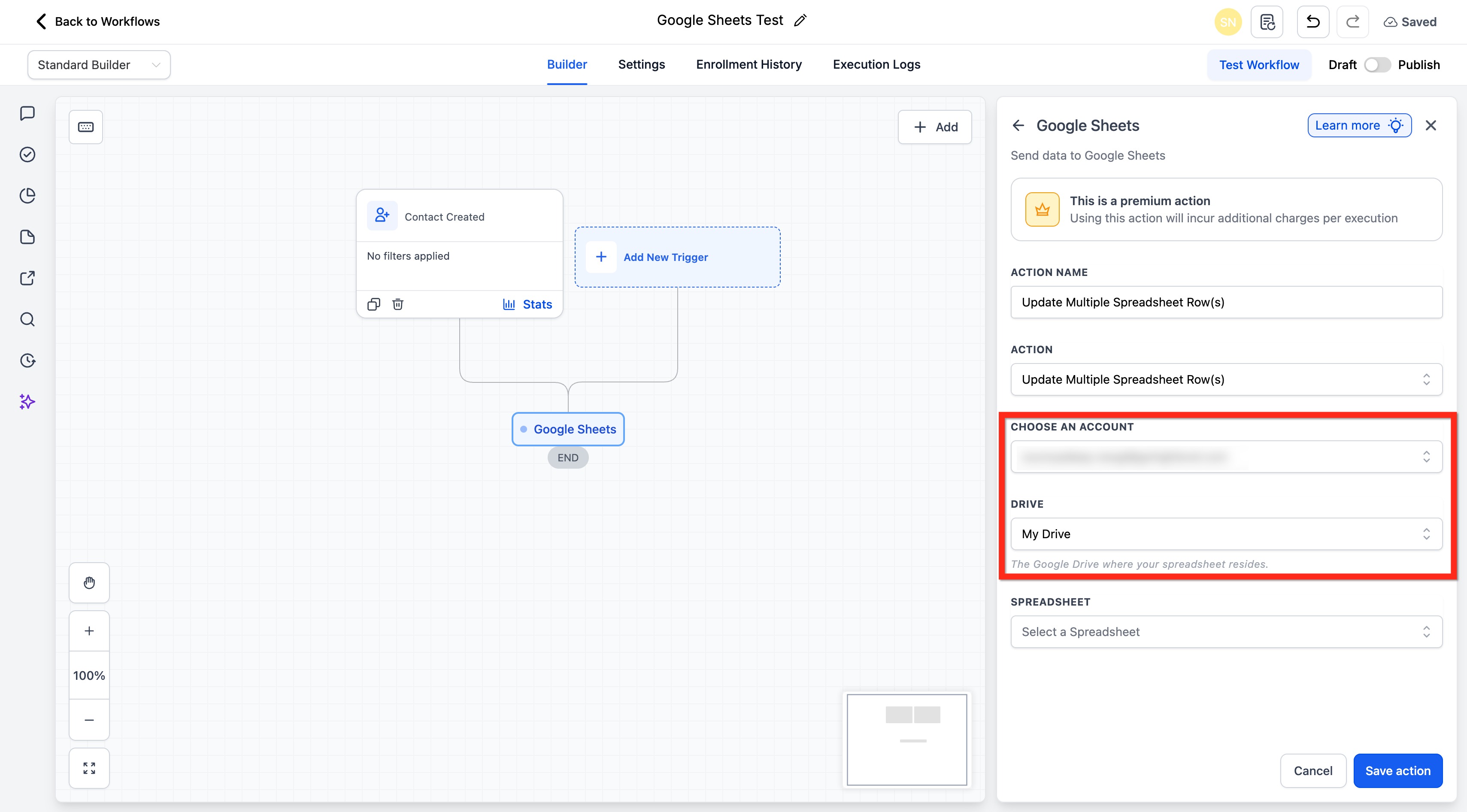Click the canvas minimap thumbnail
The width and height of the screenshot is (1467, 812).
click(906, 739)
